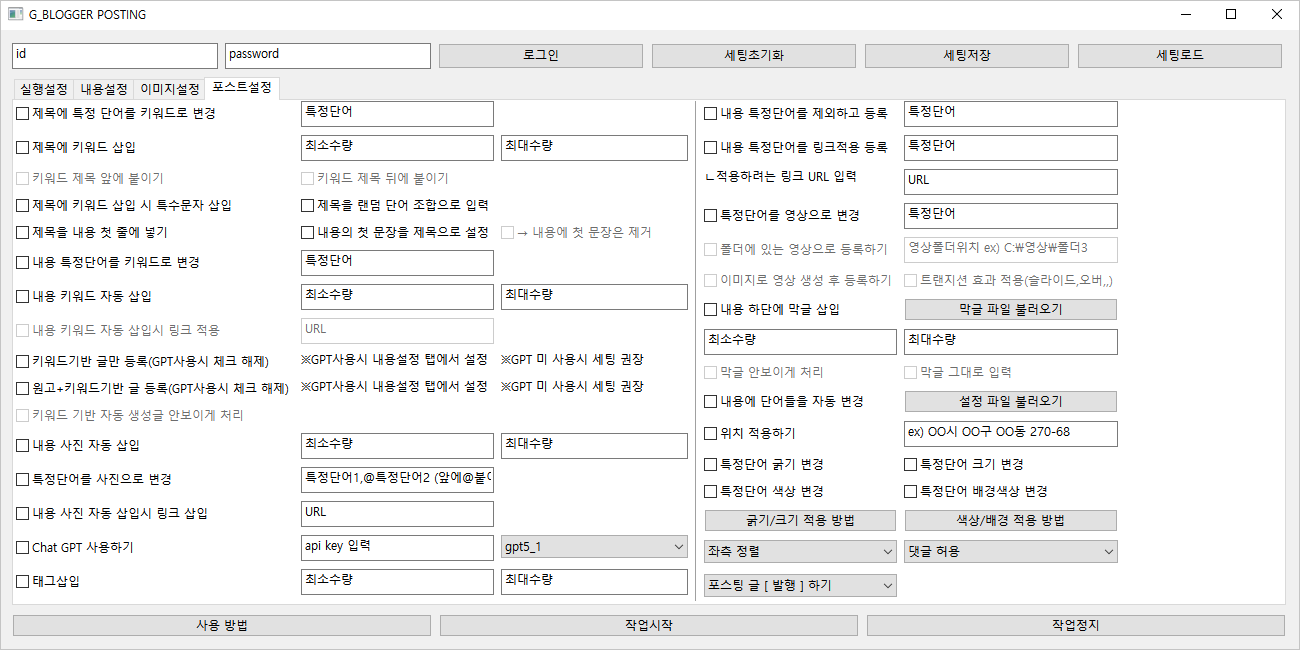Open the '댓글 허용' dropdown
Image resolution: width=1300 pixels, height=650 pixels.
(x=1010, y=552)
